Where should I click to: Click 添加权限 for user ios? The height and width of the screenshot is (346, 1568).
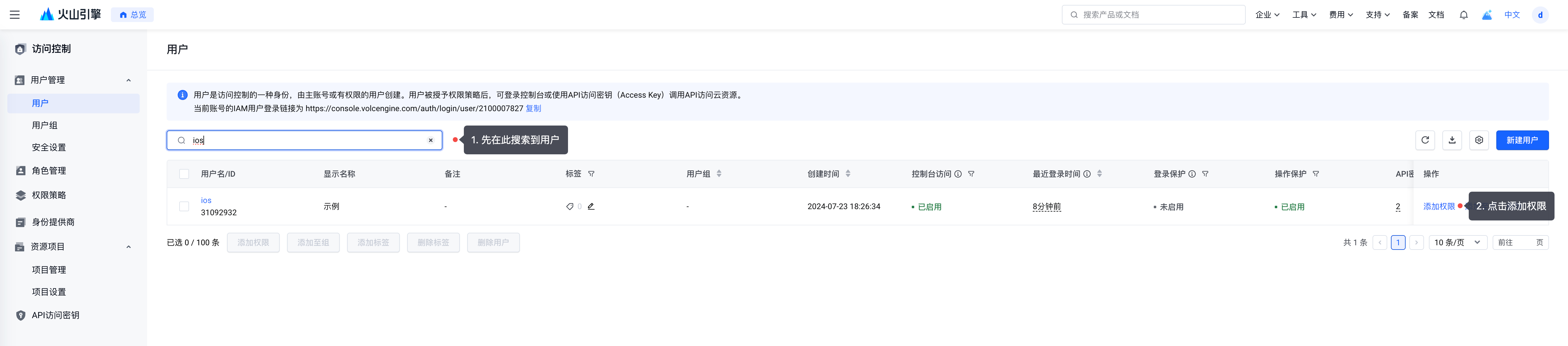1438,207
